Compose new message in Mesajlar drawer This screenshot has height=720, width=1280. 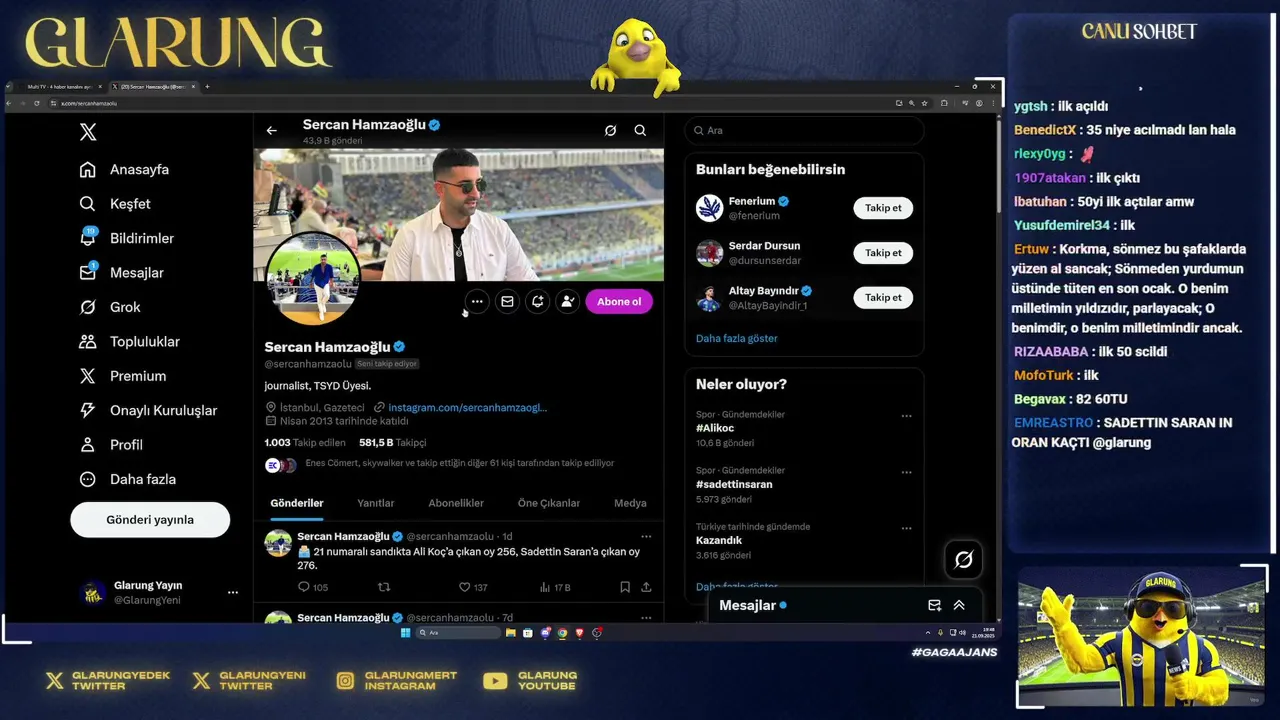tap(934, 605)
